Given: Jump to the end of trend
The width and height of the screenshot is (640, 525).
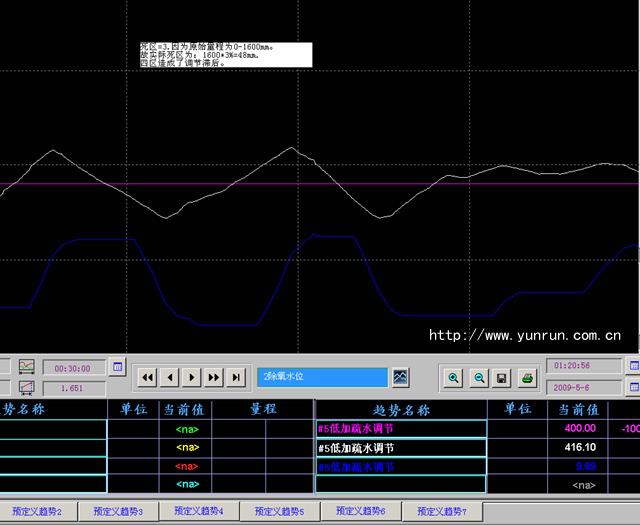Looking at the screenshot, I should (x=236, y=377).
